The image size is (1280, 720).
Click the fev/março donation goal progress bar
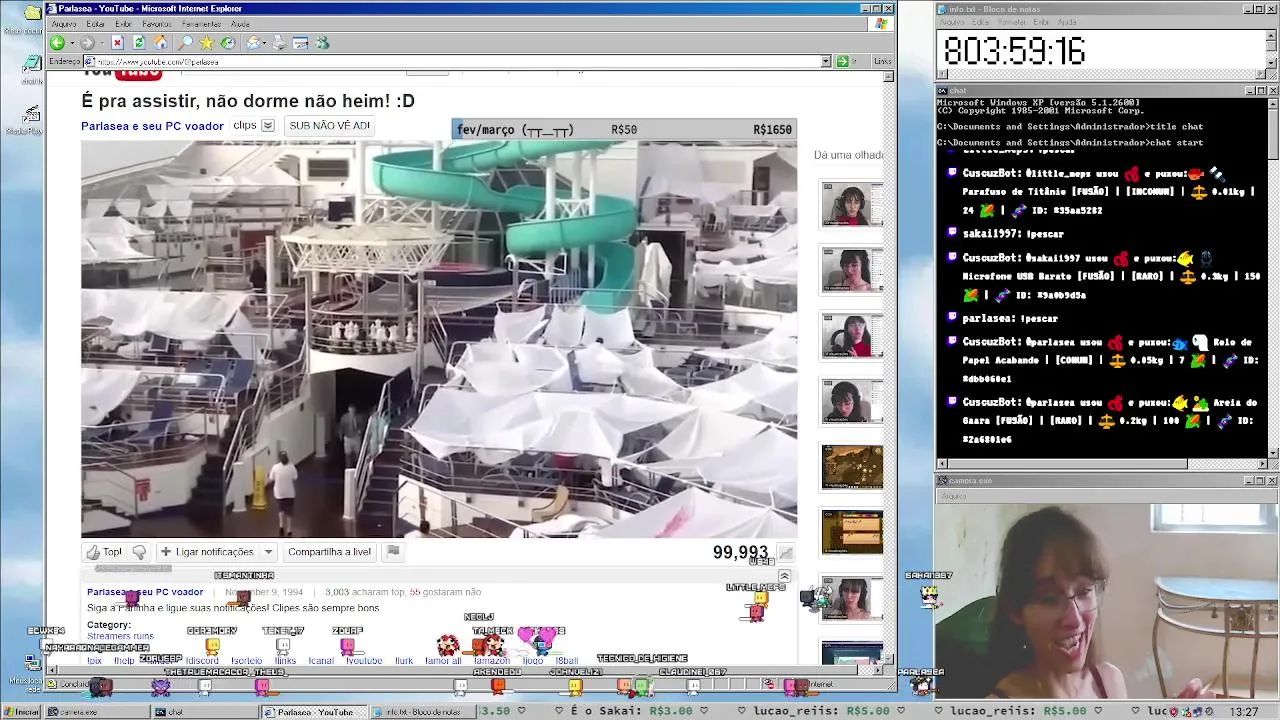(x=624, y=129)
